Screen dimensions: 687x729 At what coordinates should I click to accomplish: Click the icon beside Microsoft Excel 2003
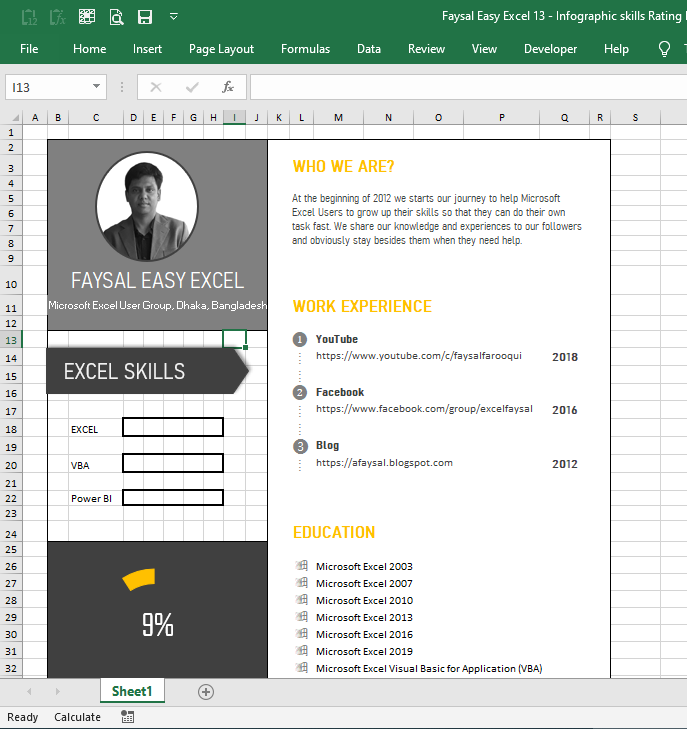302,565
